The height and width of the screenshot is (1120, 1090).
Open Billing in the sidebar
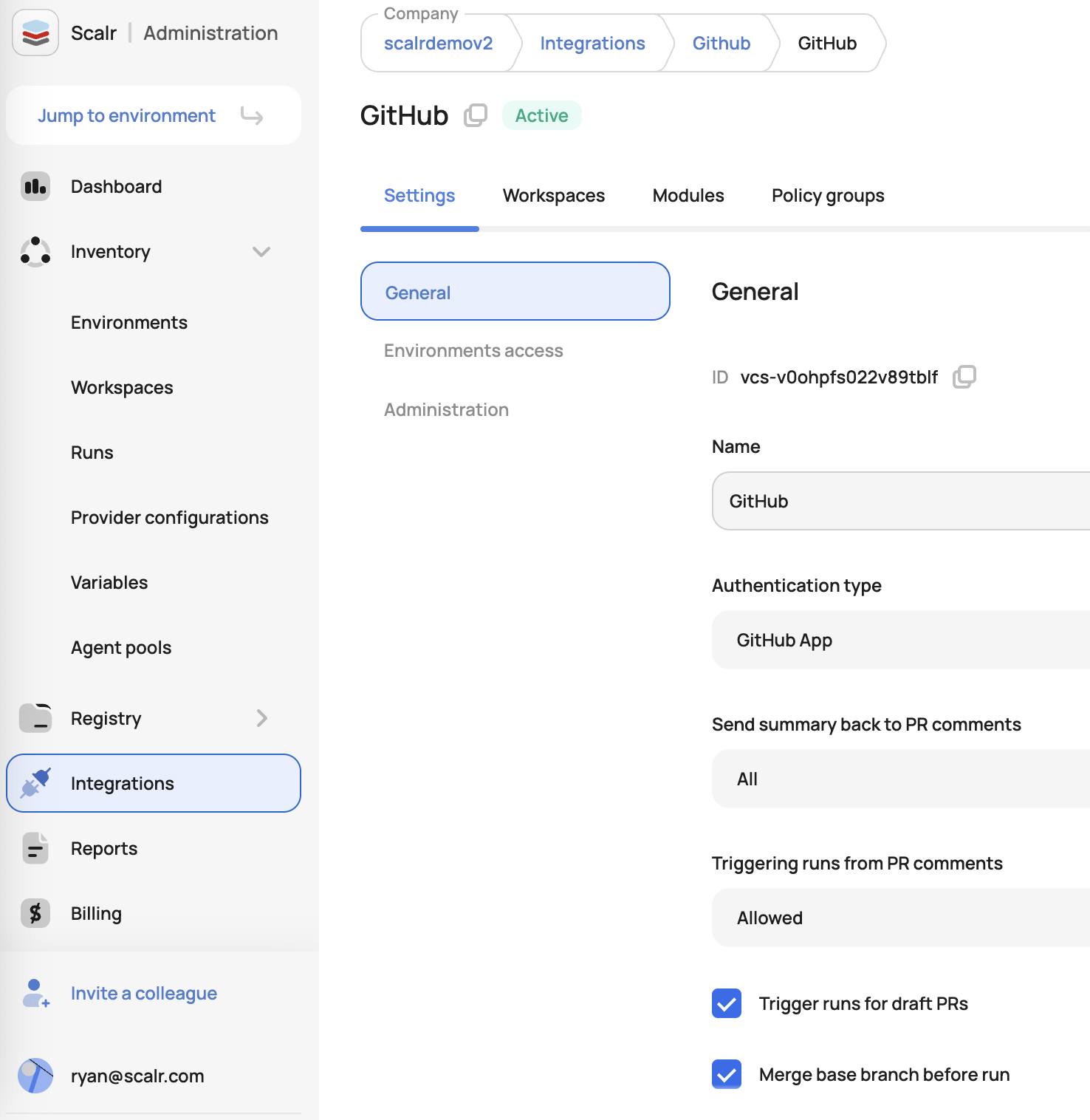[96, 914]
